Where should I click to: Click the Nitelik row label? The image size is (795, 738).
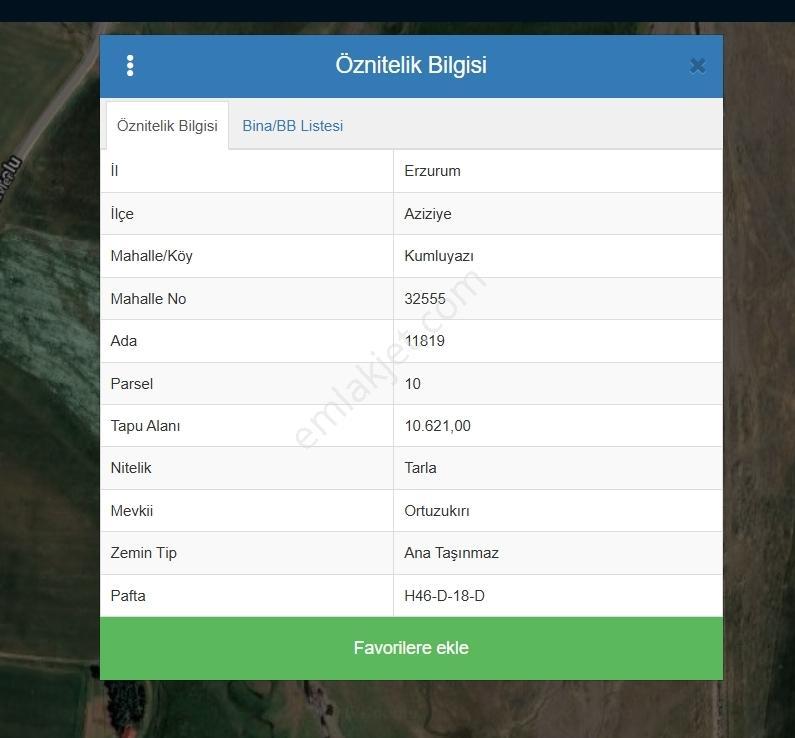tap(131, 468)
